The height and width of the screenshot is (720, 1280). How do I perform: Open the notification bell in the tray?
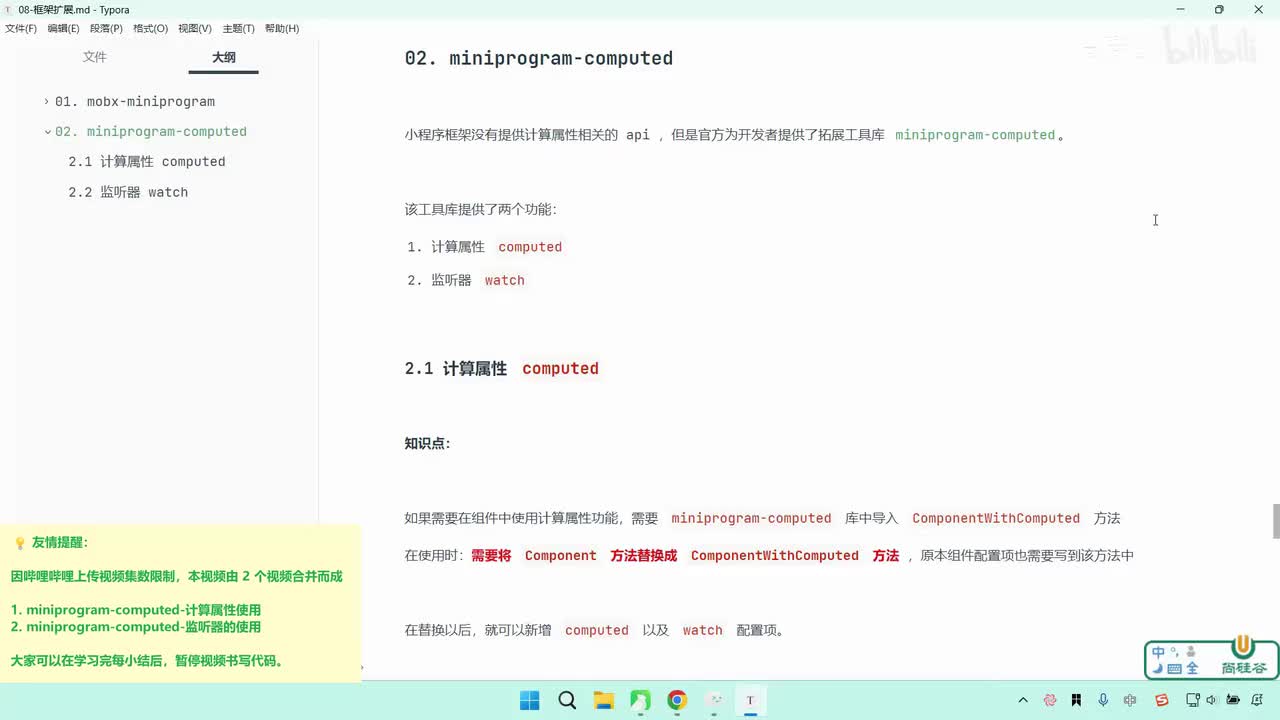[1256, 700]
